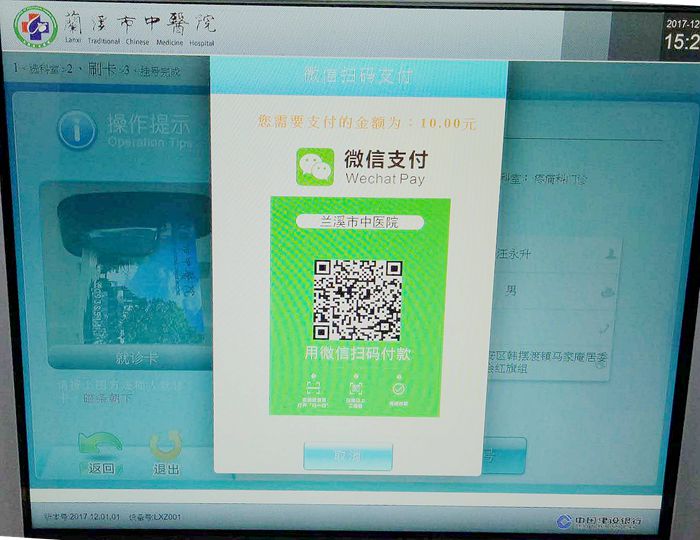Click the yellow 退出 exit icon
Viewport: 700px width, 540px height.
pos(166,445)
